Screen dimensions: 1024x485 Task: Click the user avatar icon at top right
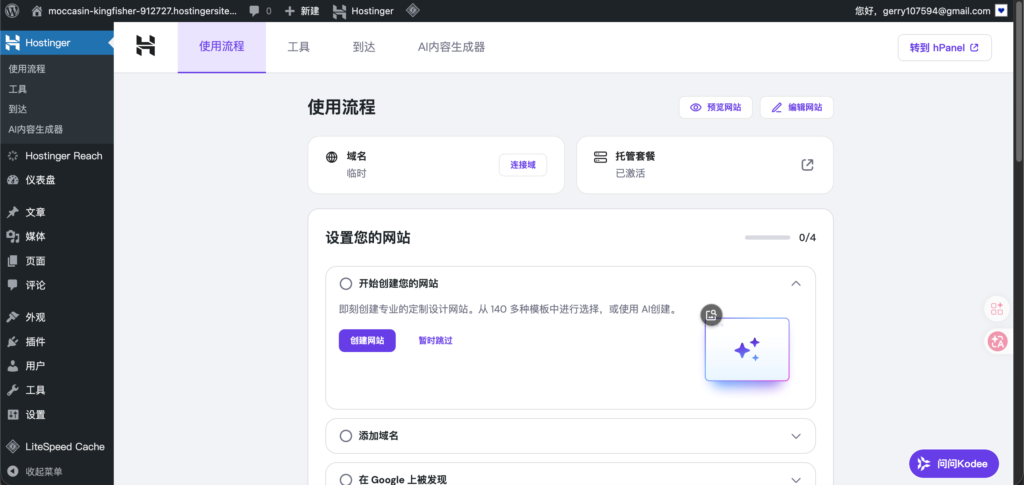(1001, 10)
